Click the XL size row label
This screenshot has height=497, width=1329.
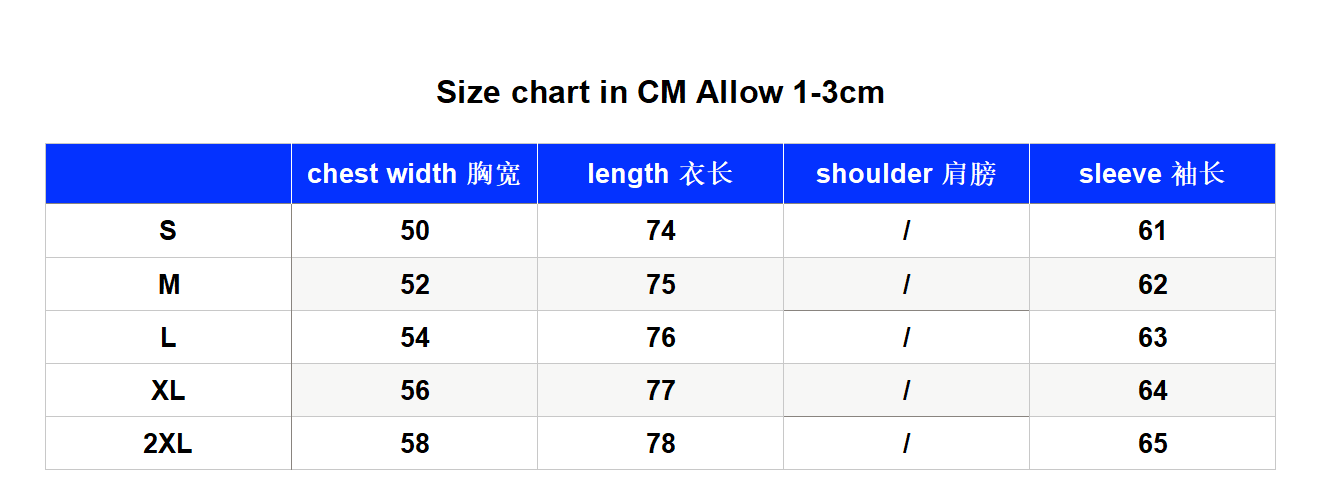168,391
